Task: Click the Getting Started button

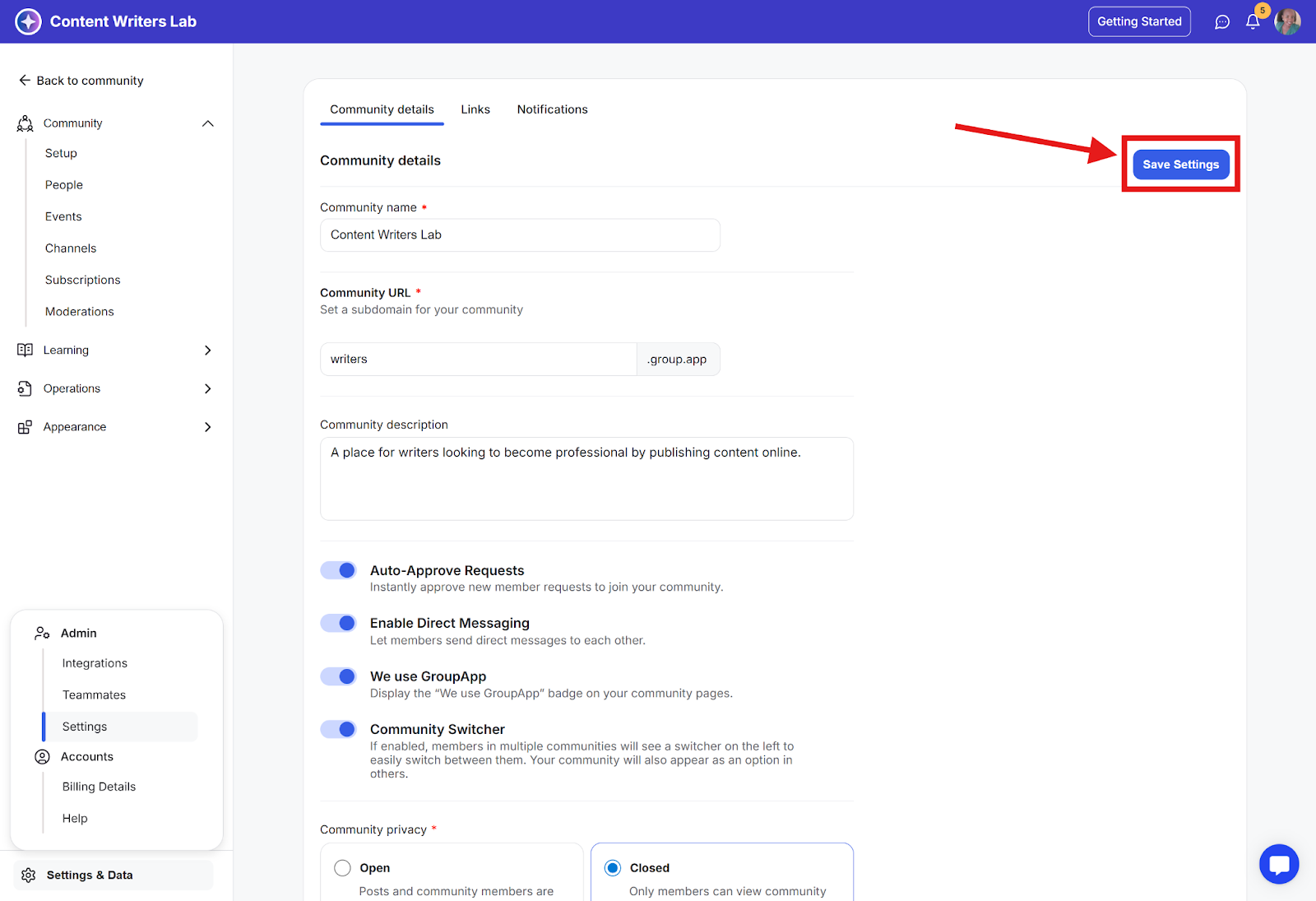Action: (x=1139, y=21)
